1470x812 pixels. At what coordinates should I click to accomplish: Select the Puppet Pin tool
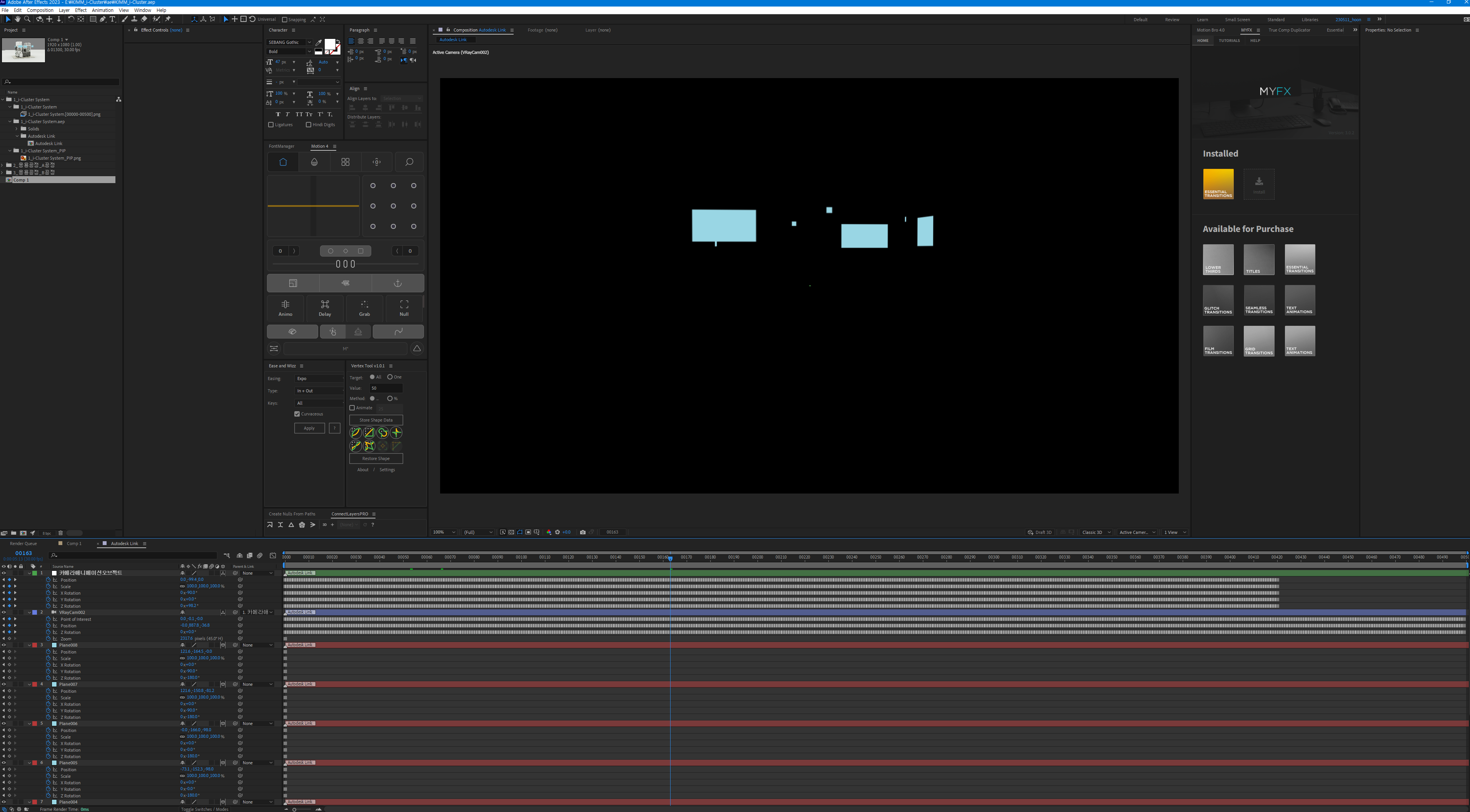[168, 19]
